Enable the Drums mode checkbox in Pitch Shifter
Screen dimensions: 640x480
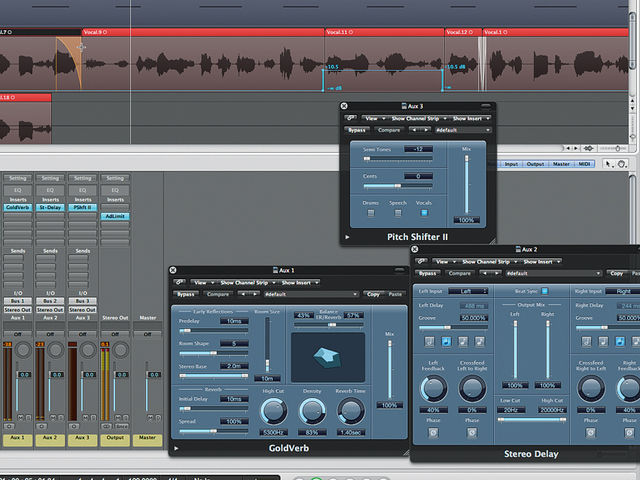tap(371, 213)
